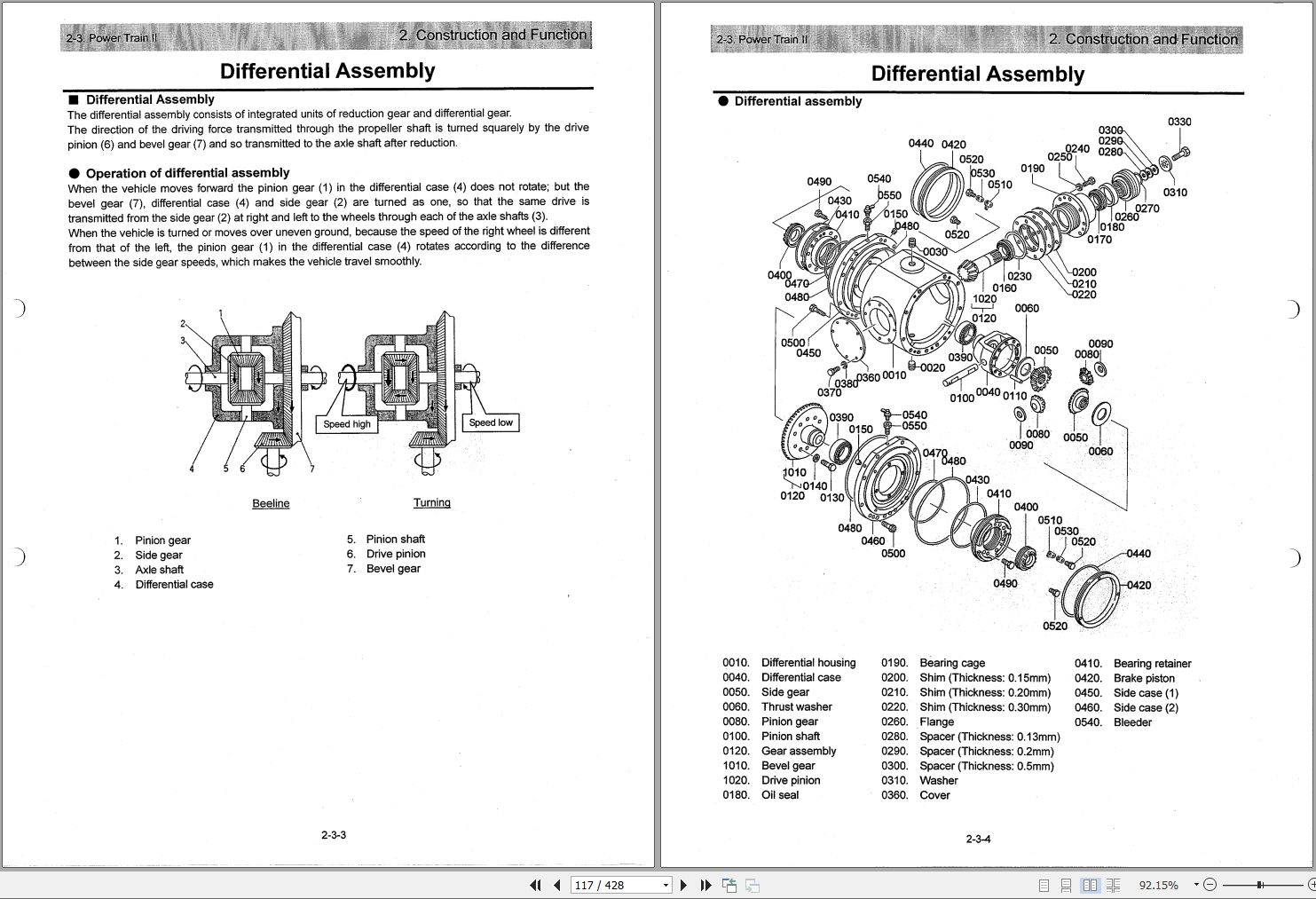Click inside the page number input field
1316x899 pixels.
tap(612, 885)
